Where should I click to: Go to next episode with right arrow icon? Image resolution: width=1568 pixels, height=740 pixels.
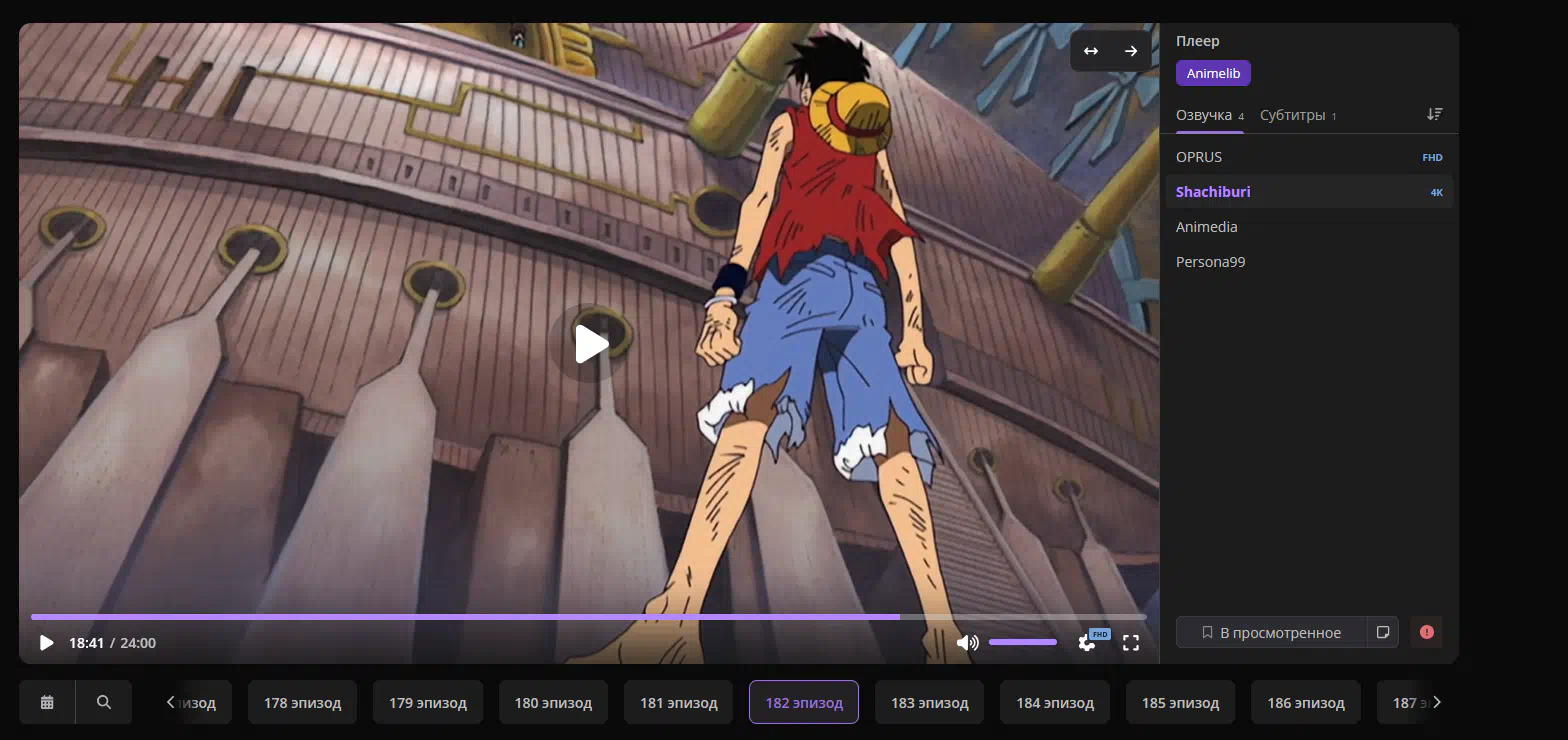1131,51
